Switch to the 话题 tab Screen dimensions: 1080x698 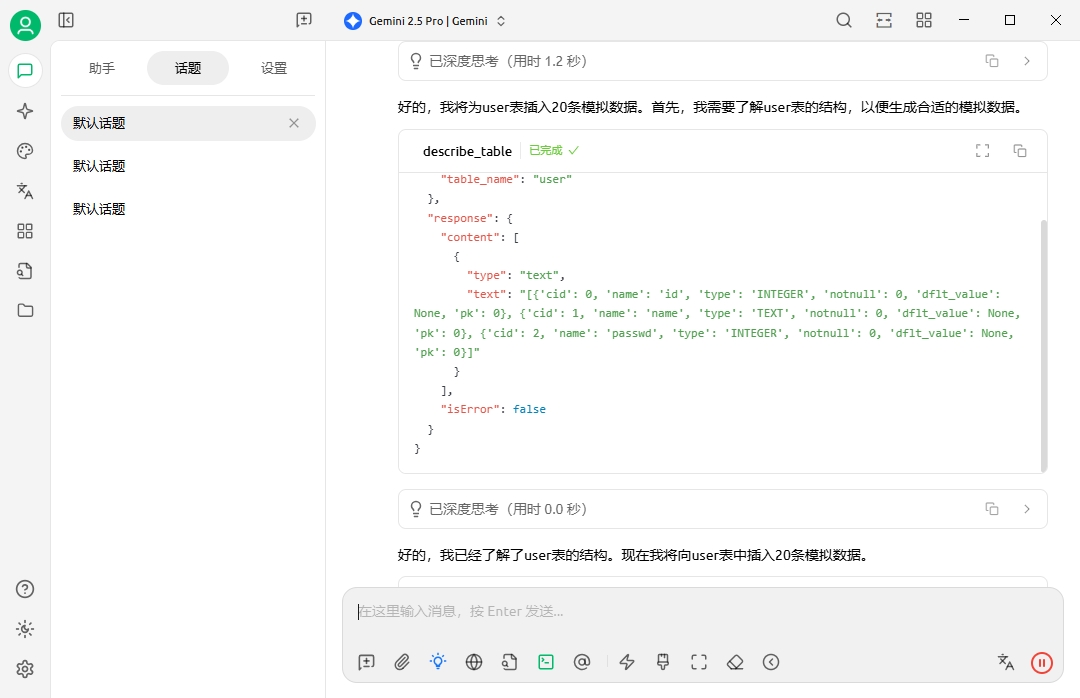188,68
